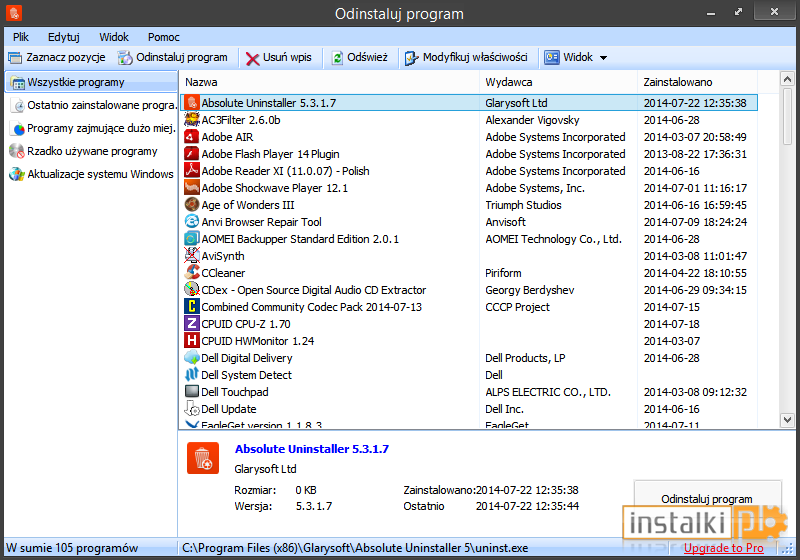This screenshot has width=800, height=560.
Task: Select the CCCP Project publisher cell
Action: (x=517, y=307)
